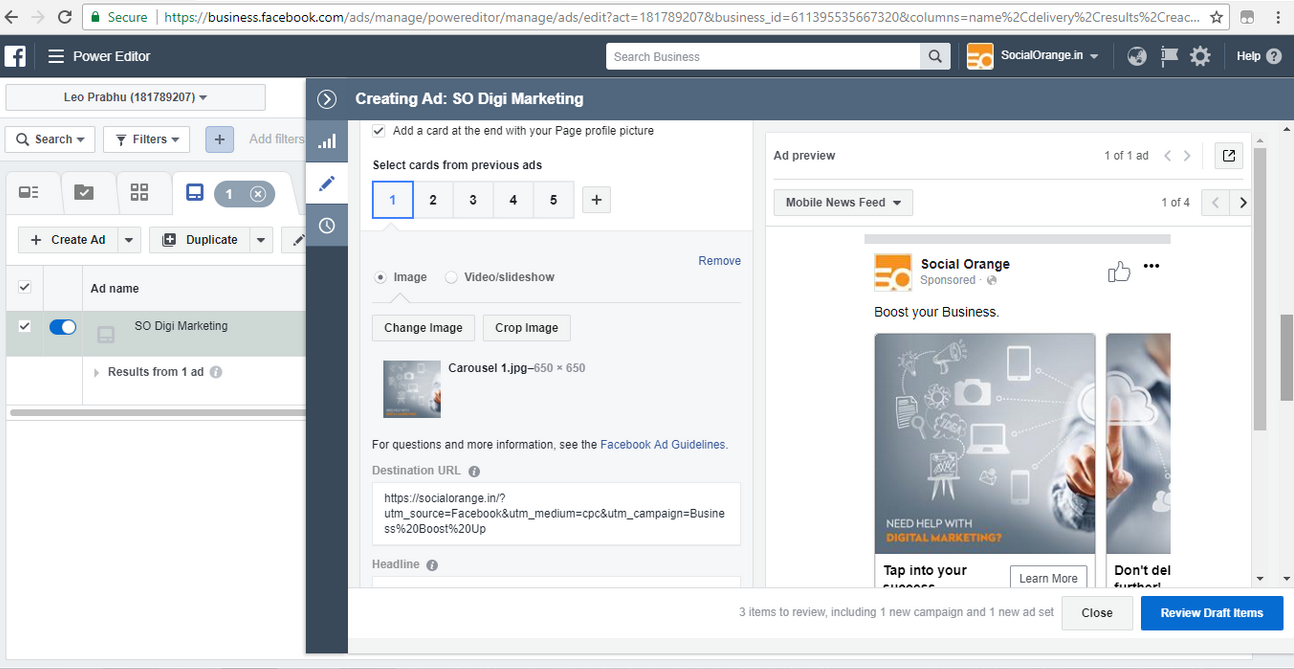The image size is (1294, 669).
Task: Open the settings gear in top navigation
Action: click(x=1200, y=56)
